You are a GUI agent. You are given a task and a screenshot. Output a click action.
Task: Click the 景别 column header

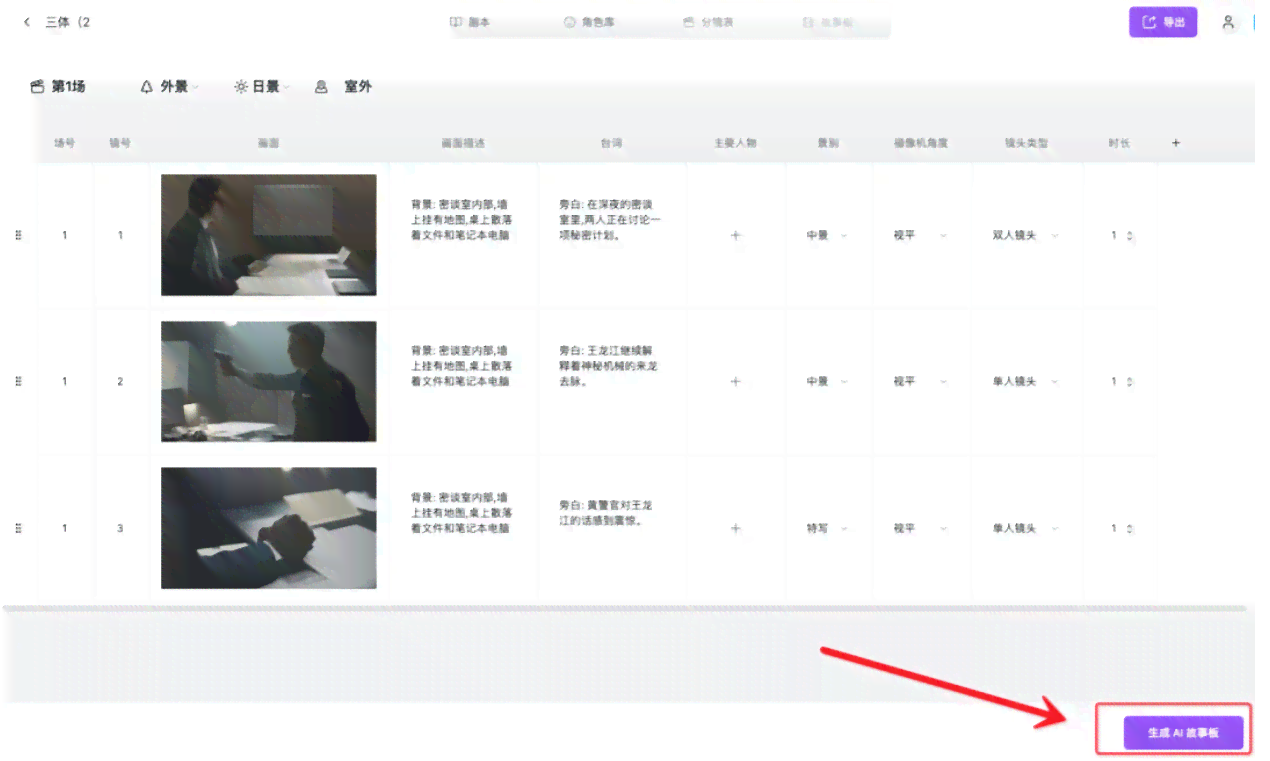point(828,143)
